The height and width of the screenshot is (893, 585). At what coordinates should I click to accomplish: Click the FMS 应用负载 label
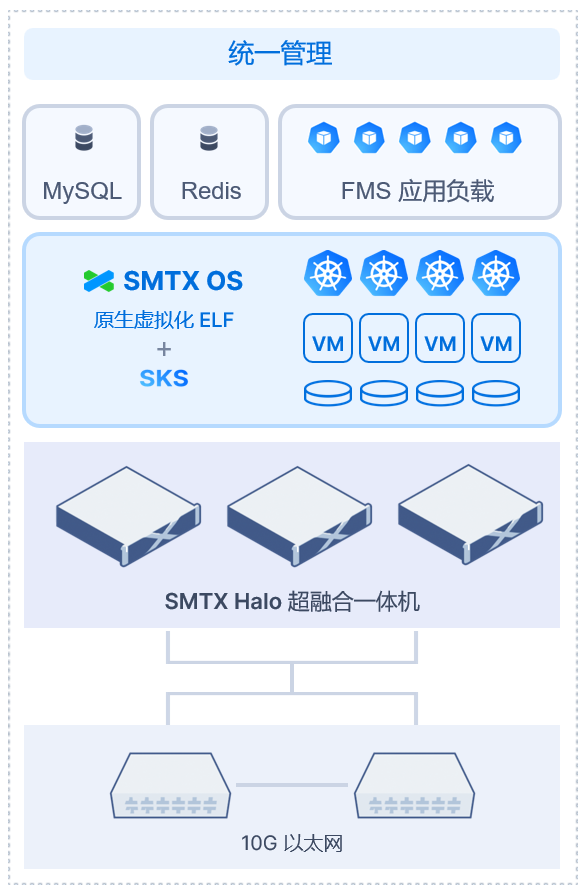418,191
